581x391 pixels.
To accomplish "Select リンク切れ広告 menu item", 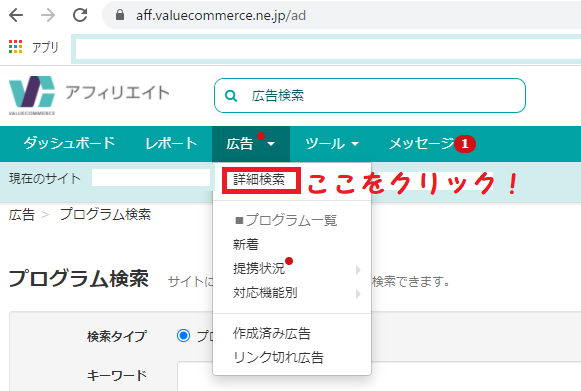I will point(278,357).
